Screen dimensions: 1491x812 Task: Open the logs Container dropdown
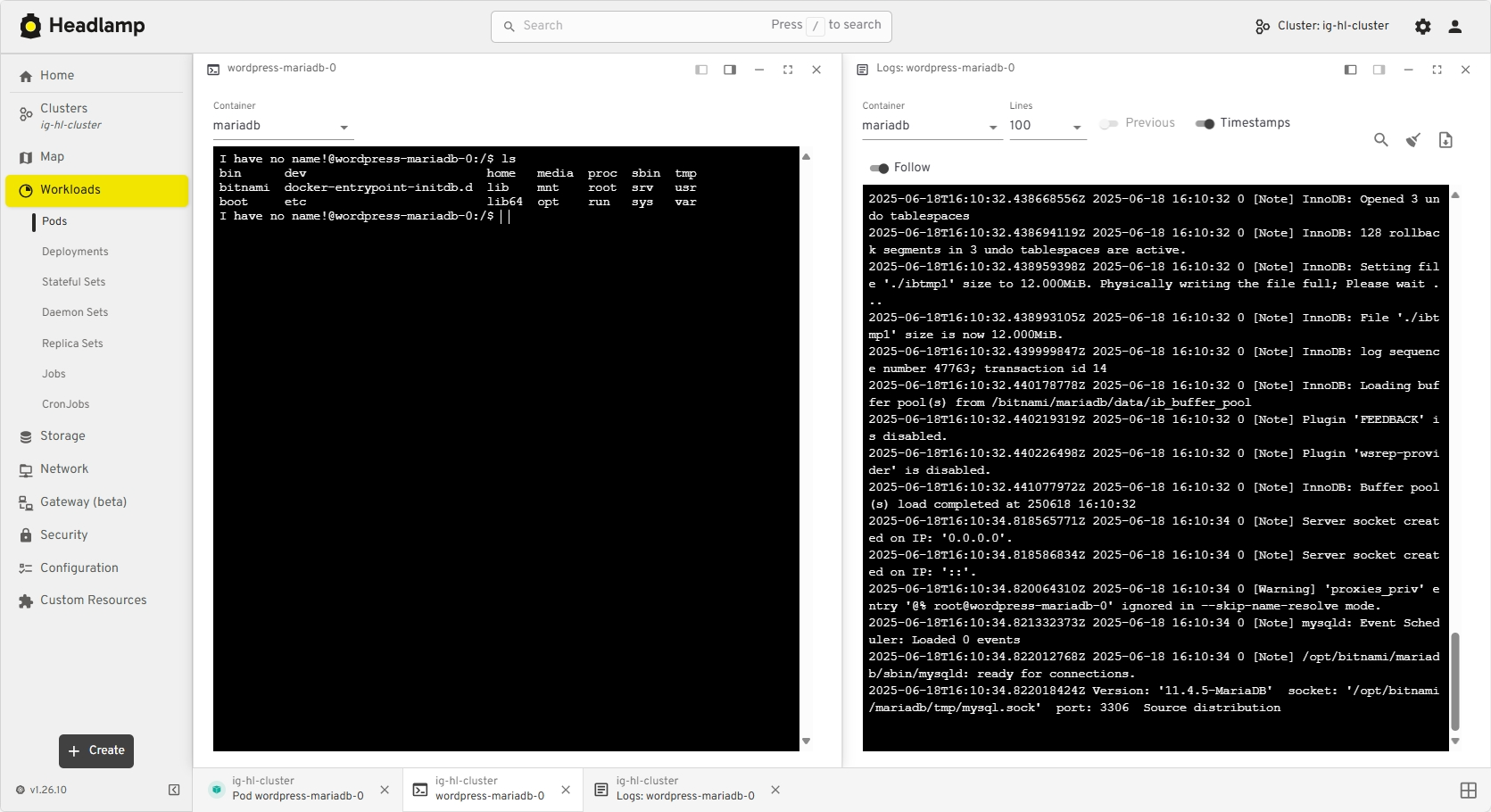click(x=930, y=127)
